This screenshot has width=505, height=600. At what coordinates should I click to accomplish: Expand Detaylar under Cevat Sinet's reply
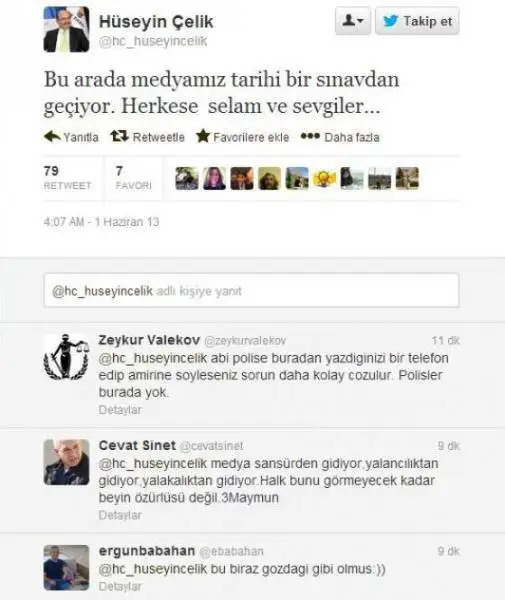120,515
